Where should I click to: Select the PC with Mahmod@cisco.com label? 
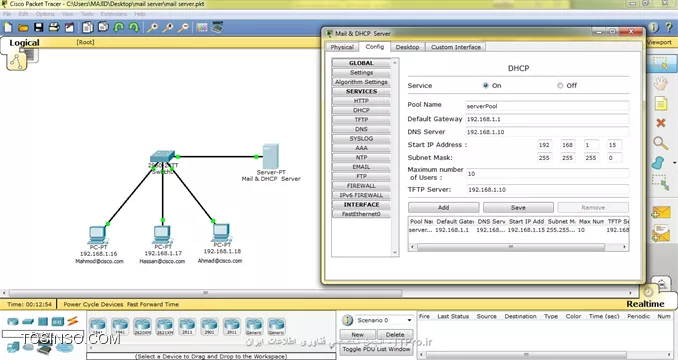(x=97, y=235)
